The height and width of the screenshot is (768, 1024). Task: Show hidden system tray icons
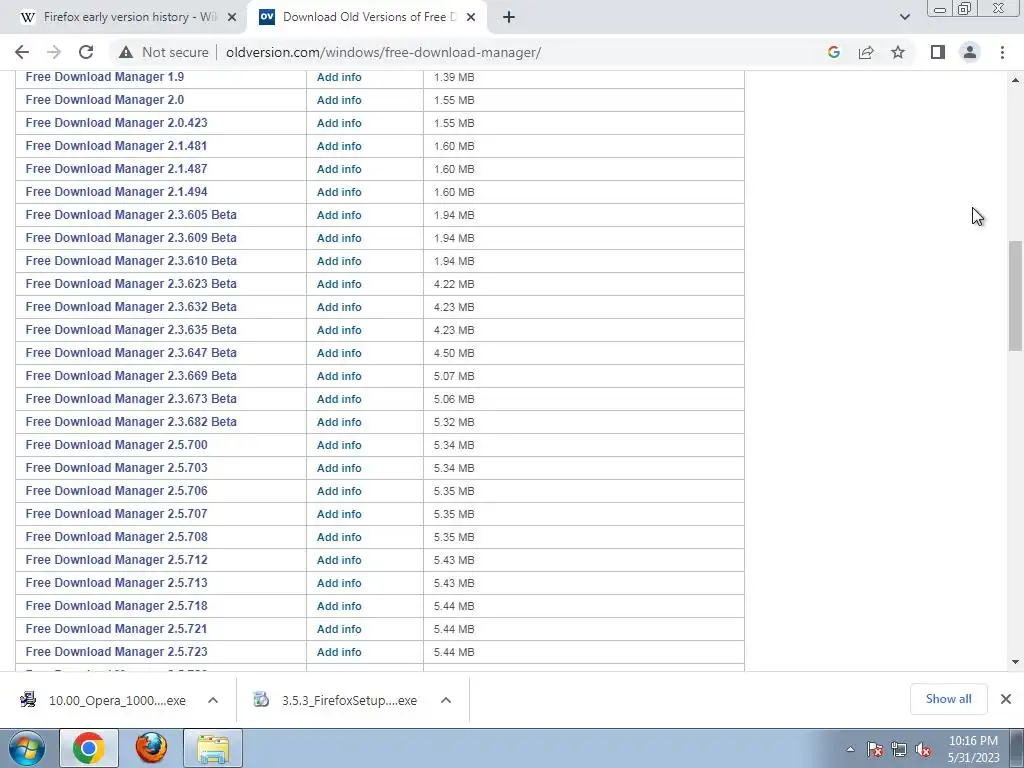850,750
